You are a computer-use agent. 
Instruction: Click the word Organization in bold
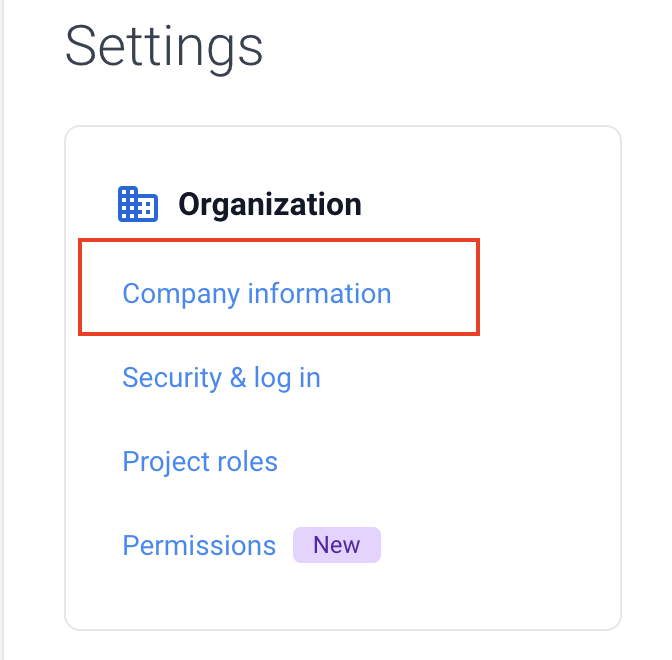click(270, 204)
